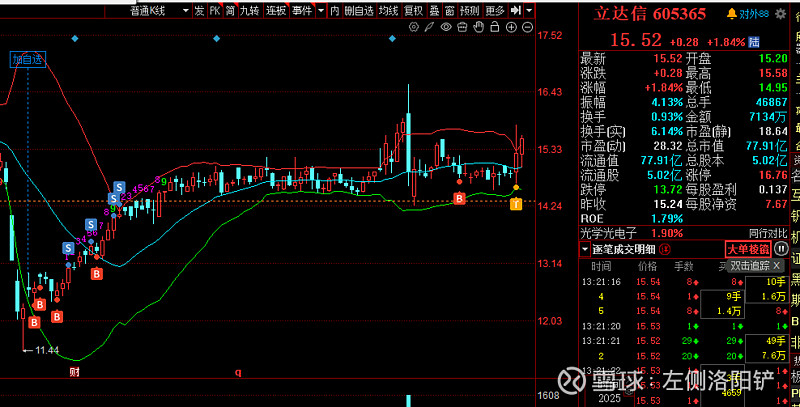The height and width of the screenshot is (407, 800).
Task: Toggle the 均线 moving average lines
Action: [x=388, y=10]
